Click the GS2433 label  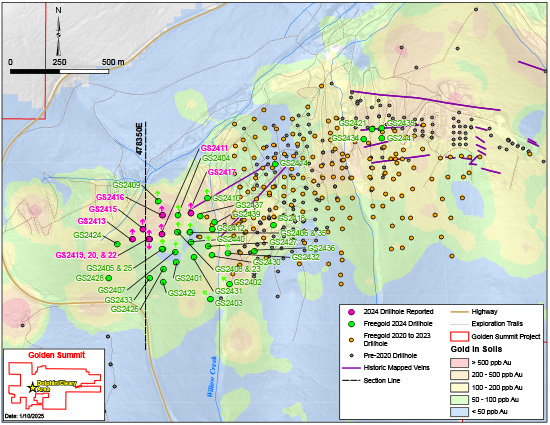[x=119, y=301]
